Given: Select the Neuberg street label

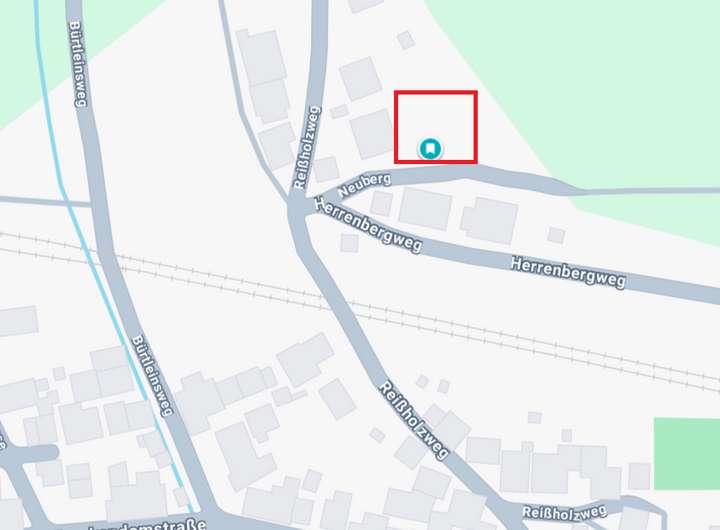Looking at the screenshot, I should click(x=365, y=185).
